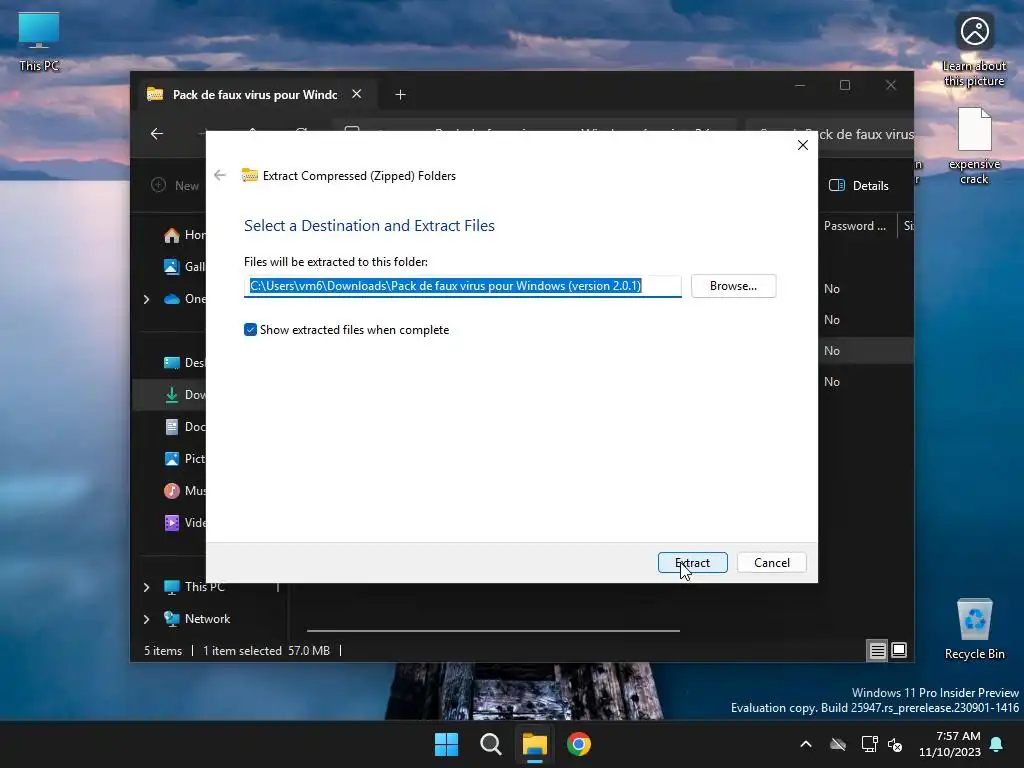Switch Explorer to large thumbnails view

point(899,650)
